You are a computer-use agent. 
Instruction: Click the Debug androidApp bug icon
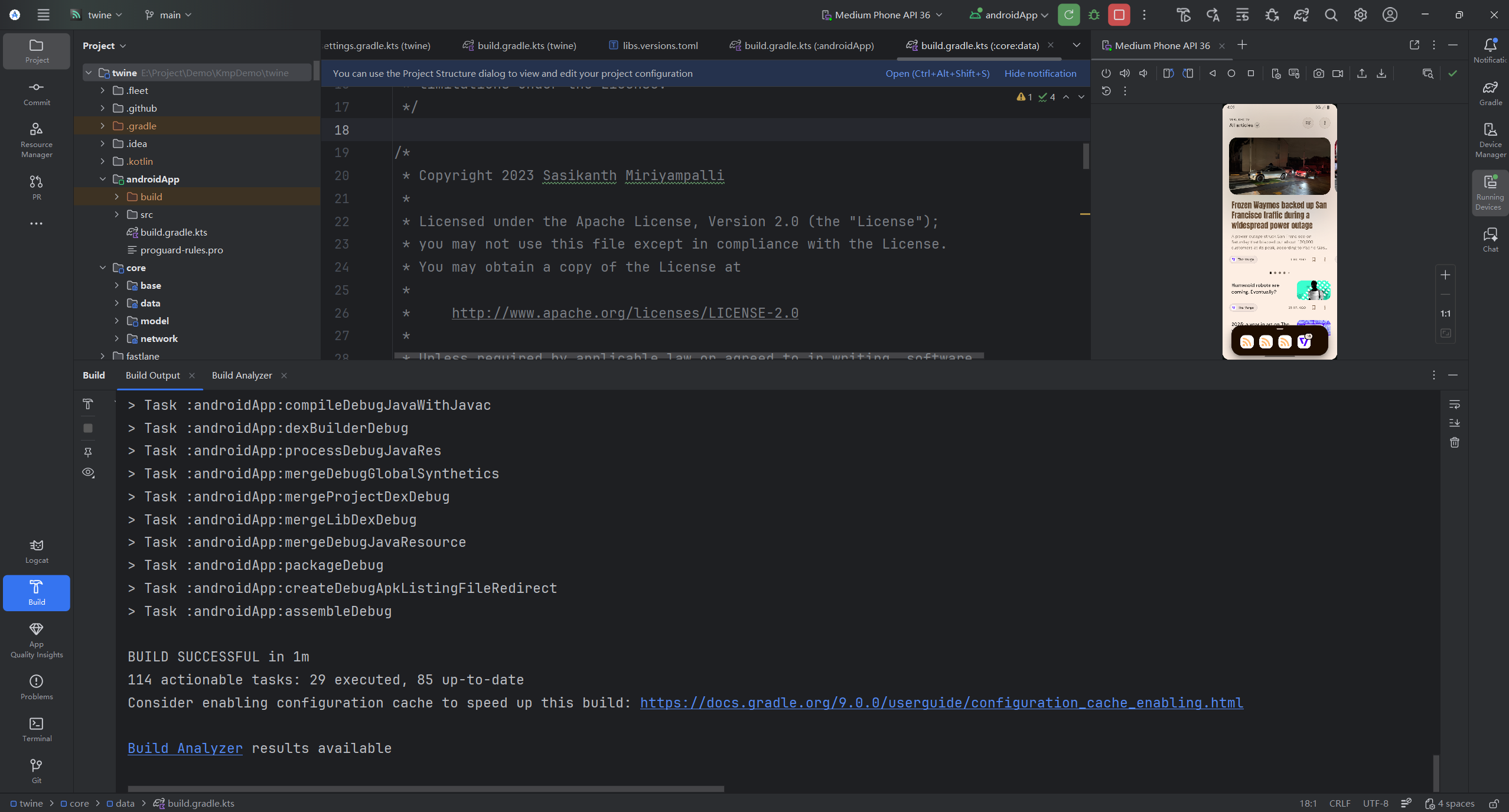click(x=1094, y=15)
